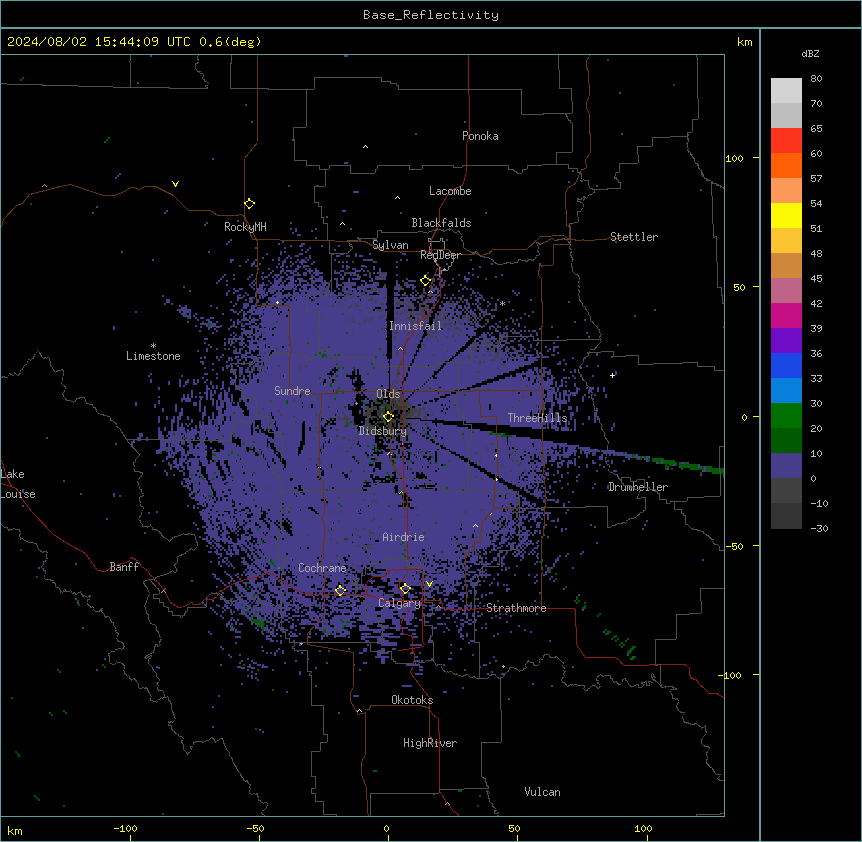The width and height of the screenshot is (862, 842).
Task: Select the km label beside the bottom axis
Action: [15, 831]
